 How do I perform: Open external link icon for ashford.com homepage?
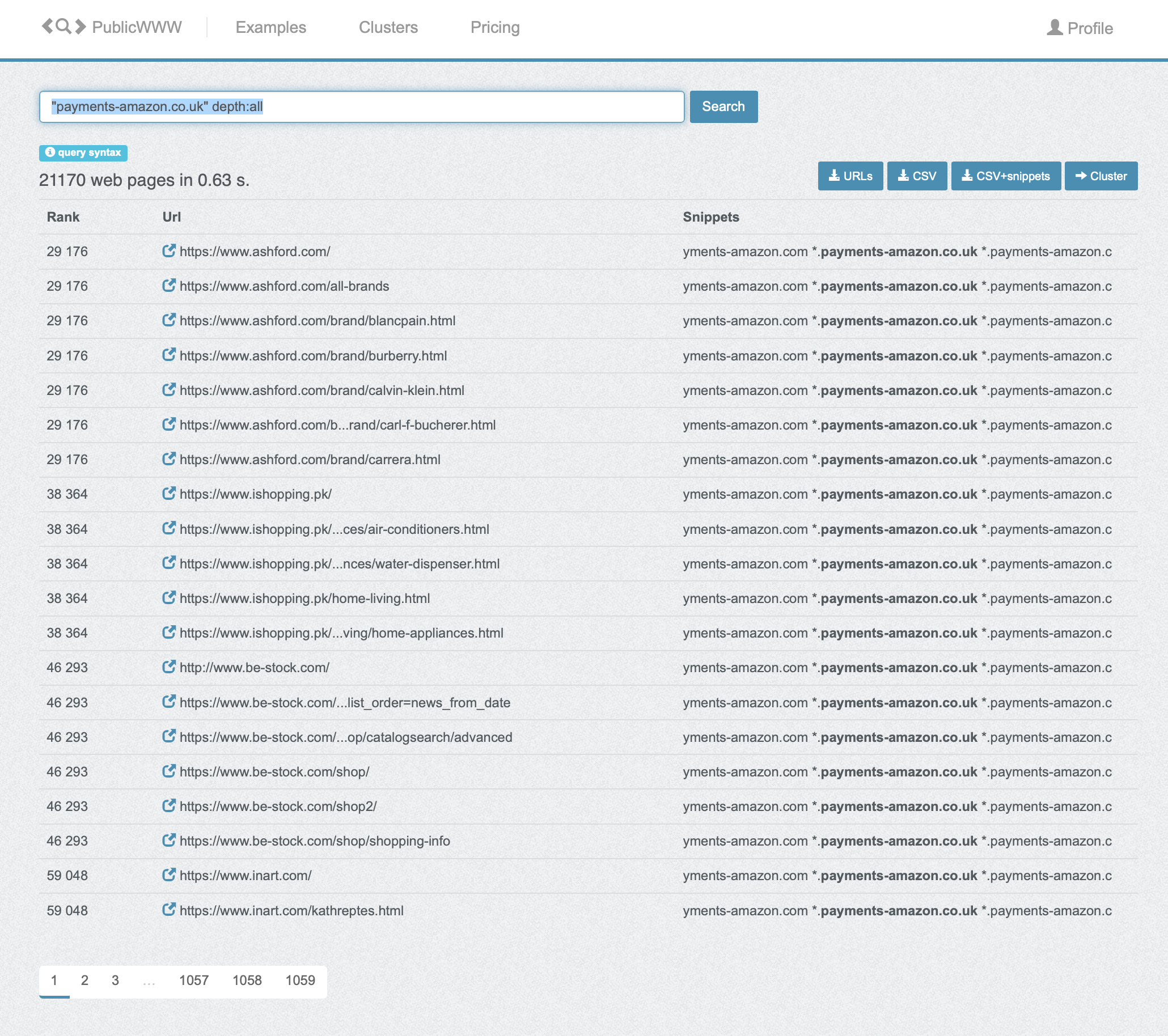tap(168, 250)
